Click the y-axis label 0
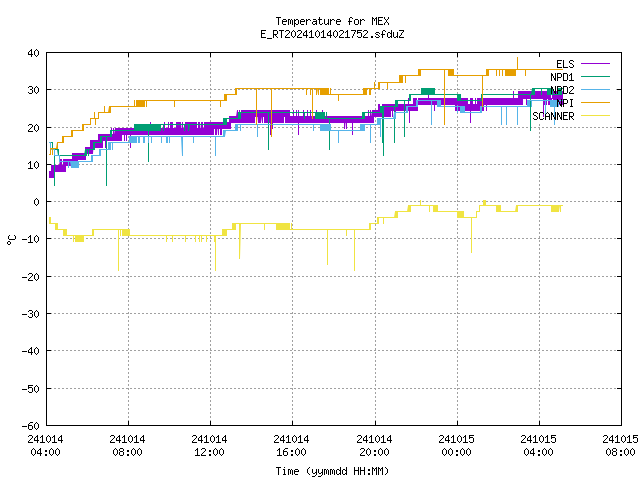Viewport: 640px width, 480px height. coord(37,202)
